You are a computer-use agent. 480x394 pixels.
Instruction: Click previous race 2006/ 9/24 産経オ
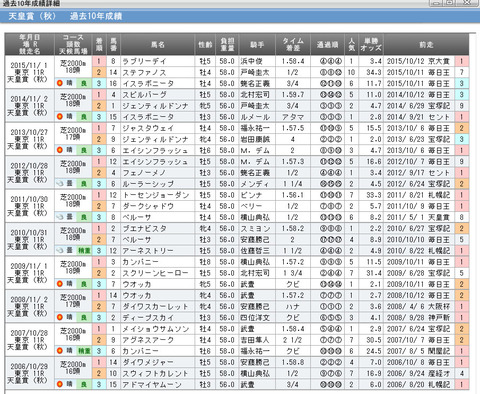(418, 373)
